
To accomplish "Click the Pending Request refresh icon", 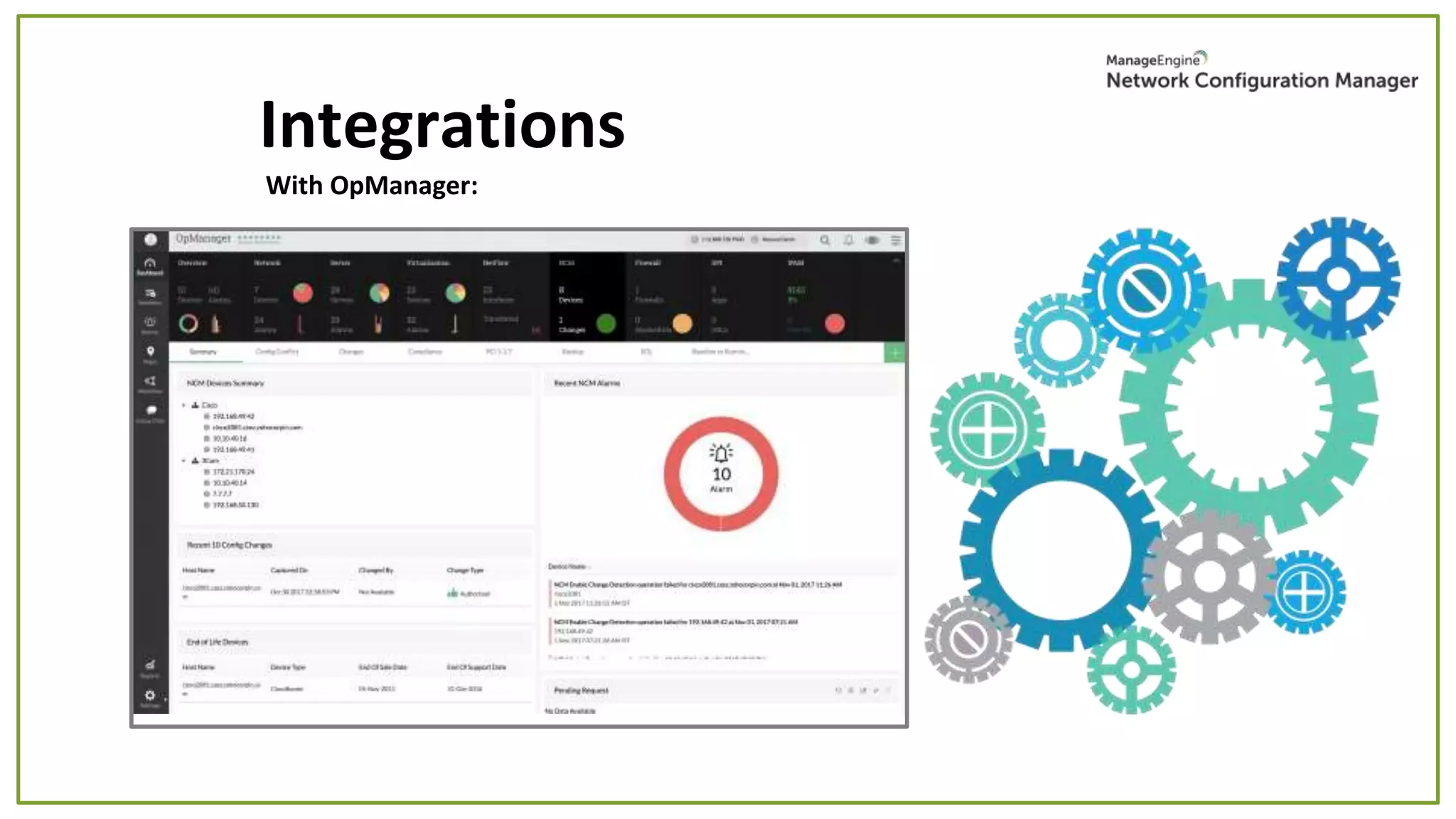I will (838, 690).
